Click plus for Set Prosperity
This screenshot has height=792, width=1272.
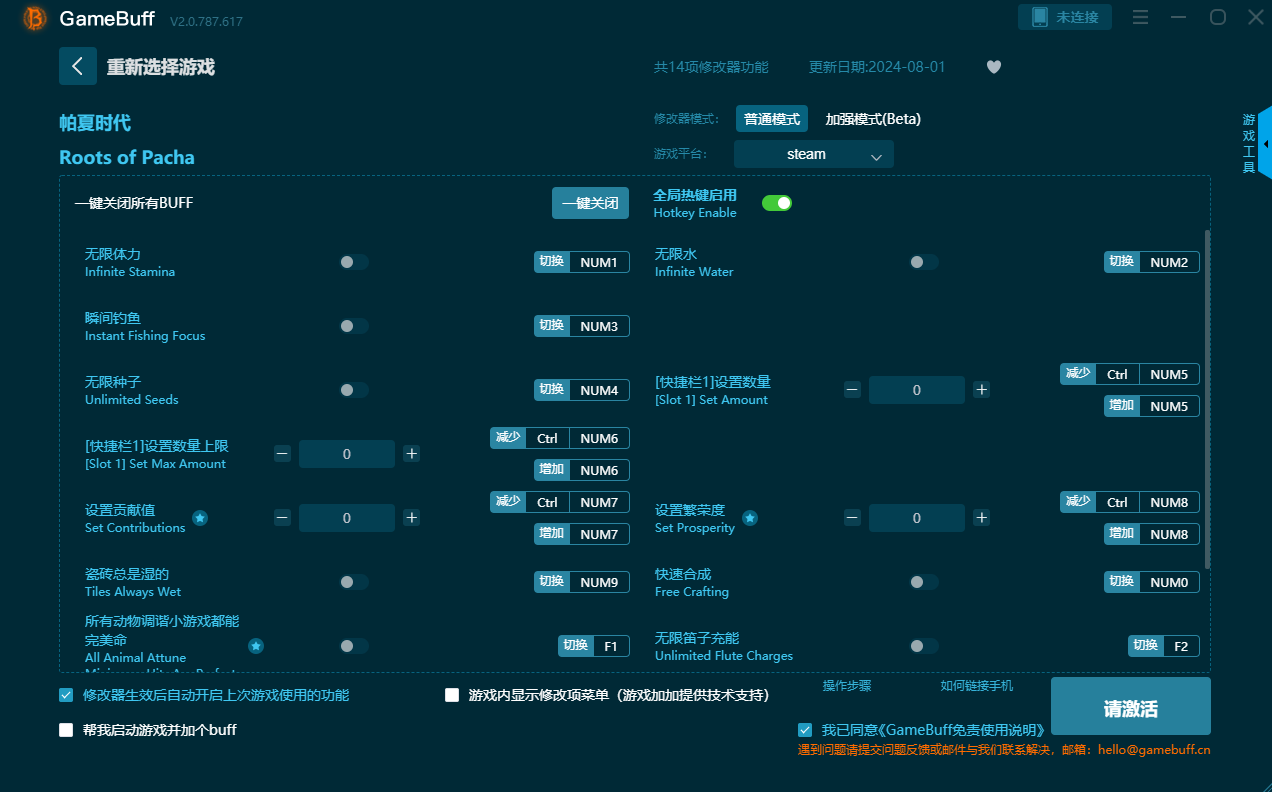tap(982, 518)
